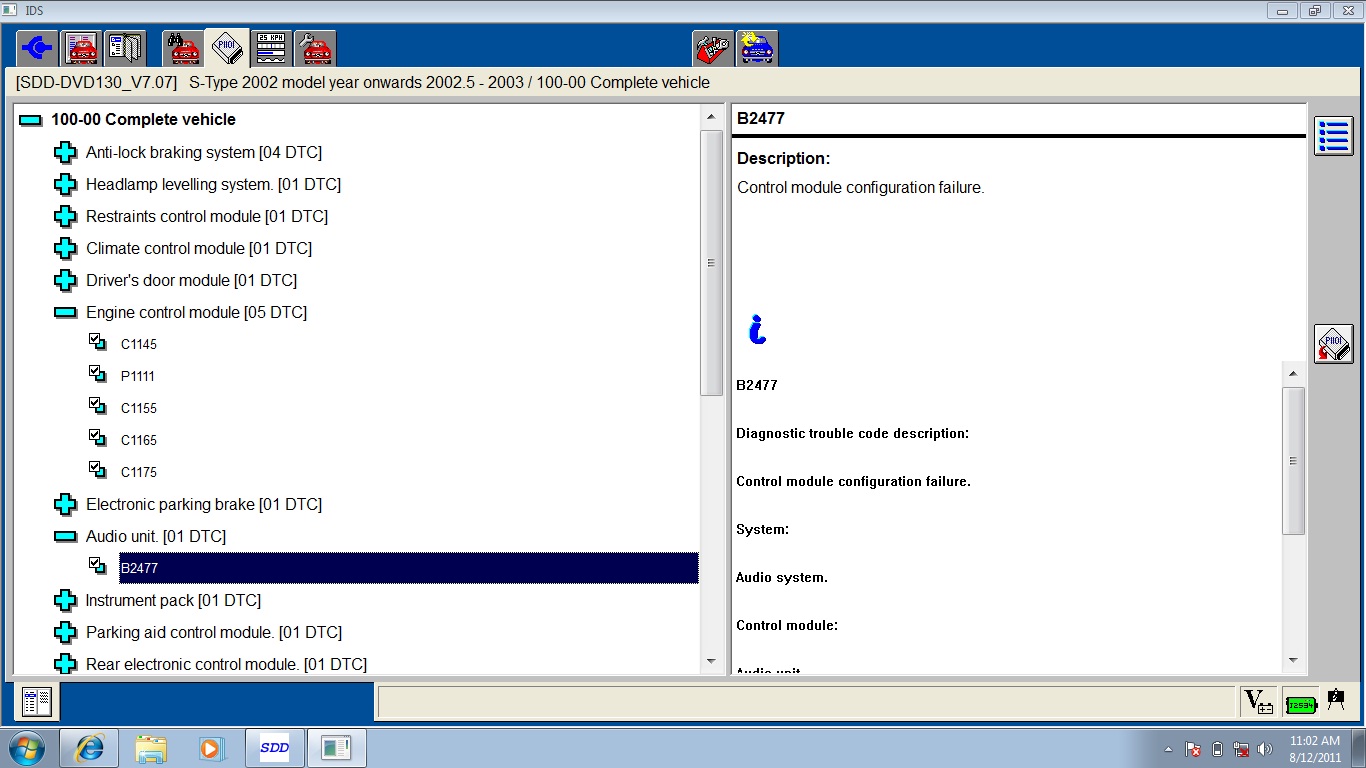Screen dimensions: 1366x768
Task: Click the DTC tree scrollbar down arrow
Action: (712, 661)
